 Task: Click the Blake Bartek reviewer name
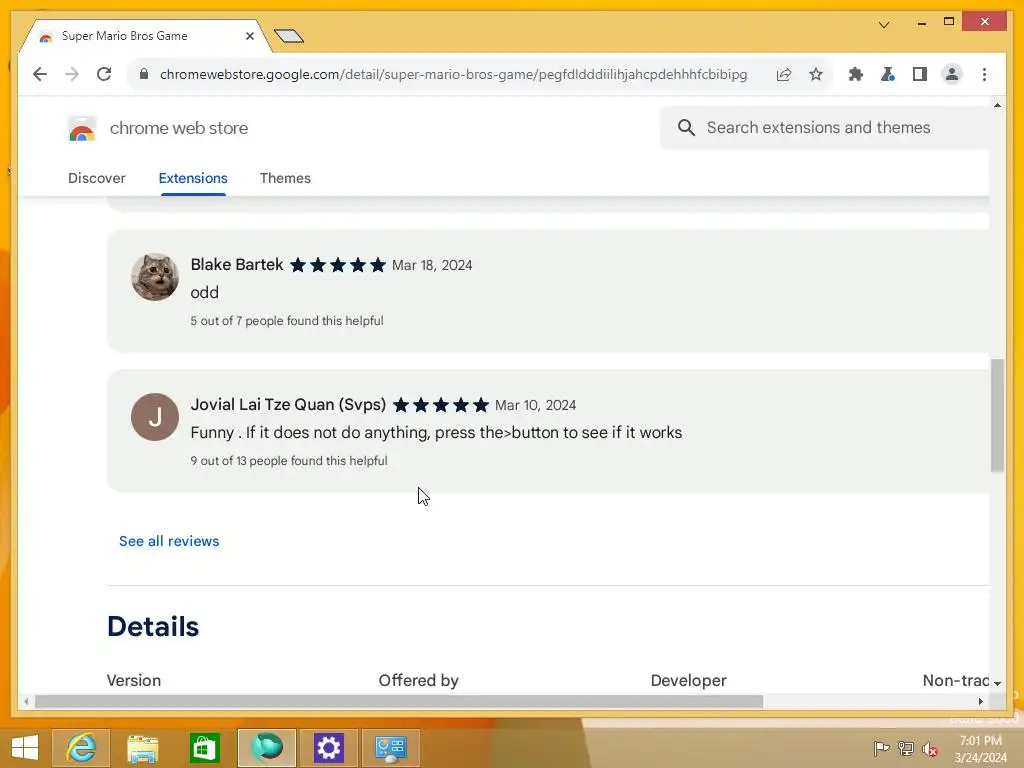(x=236, y=264)
